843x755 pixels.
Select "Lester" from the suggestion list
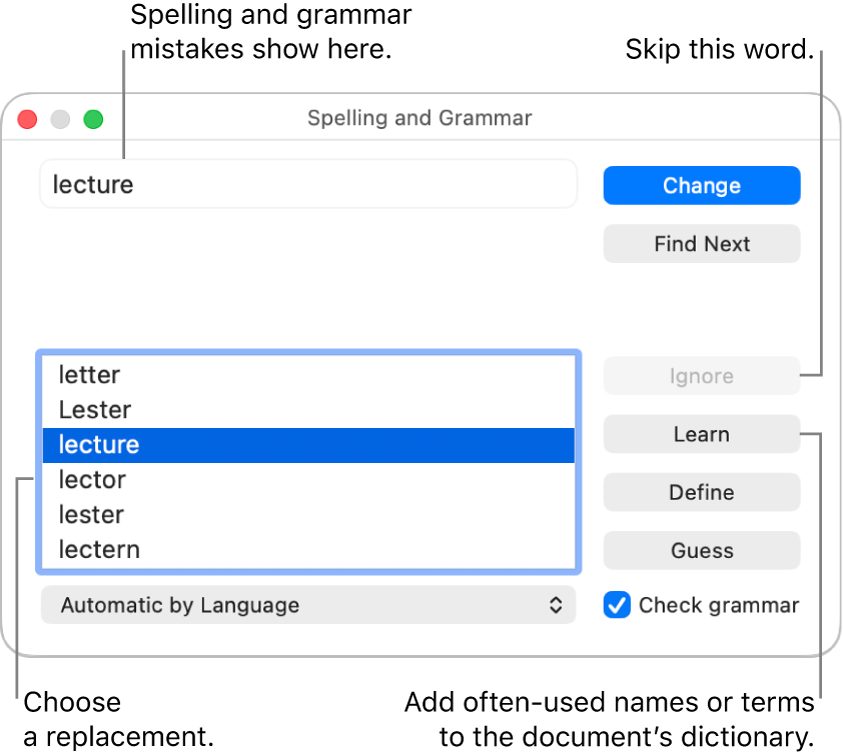(x=96, y=410)
